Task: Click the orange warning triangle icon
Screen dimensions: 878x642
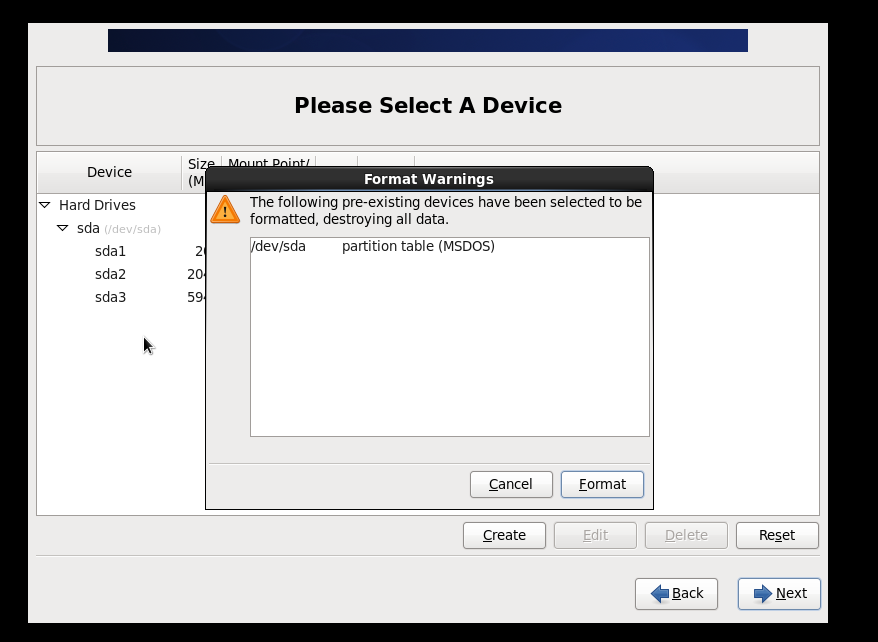Action: (225, 210)
